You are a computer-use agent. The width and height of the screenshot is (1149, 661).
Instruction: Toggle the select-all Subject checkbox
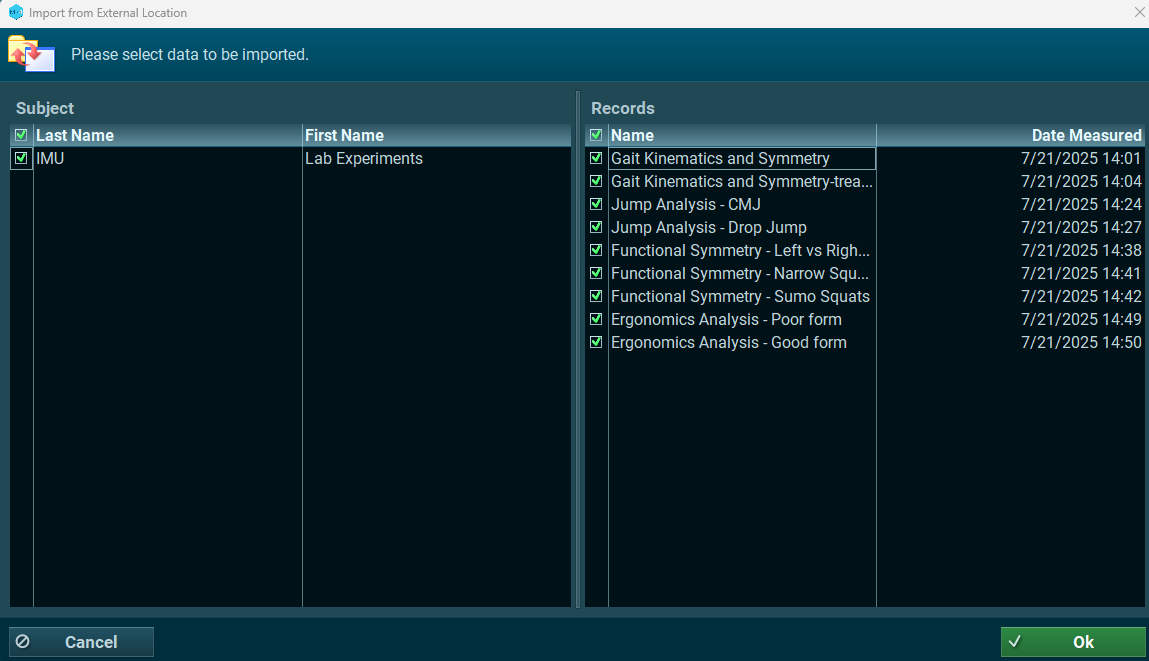pyautogui.click(x=21, y=135)
